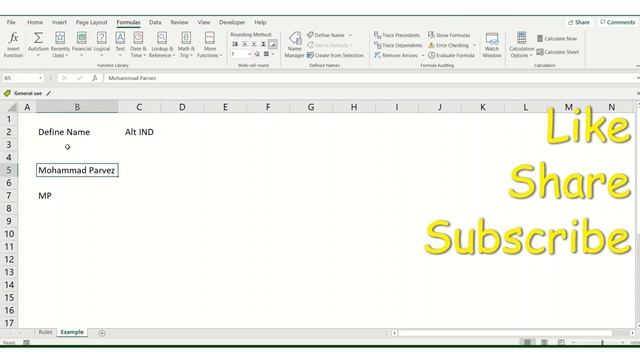This screenshot has width=640, height=360.
Task: Open the Date & Time functions list
Action: pyautogui.click(x=138, y=45)
